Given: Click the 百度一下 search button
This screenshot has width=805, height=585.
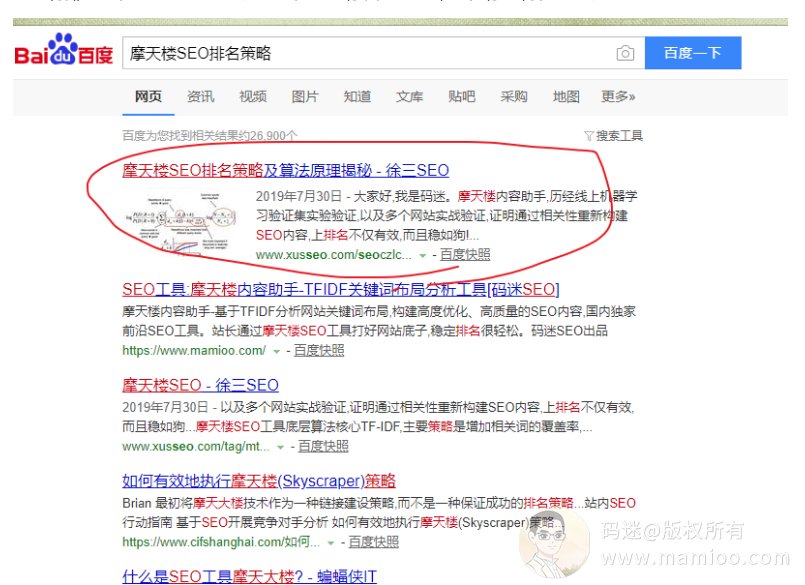Looking at the screenshot, I should click(693, 53).
